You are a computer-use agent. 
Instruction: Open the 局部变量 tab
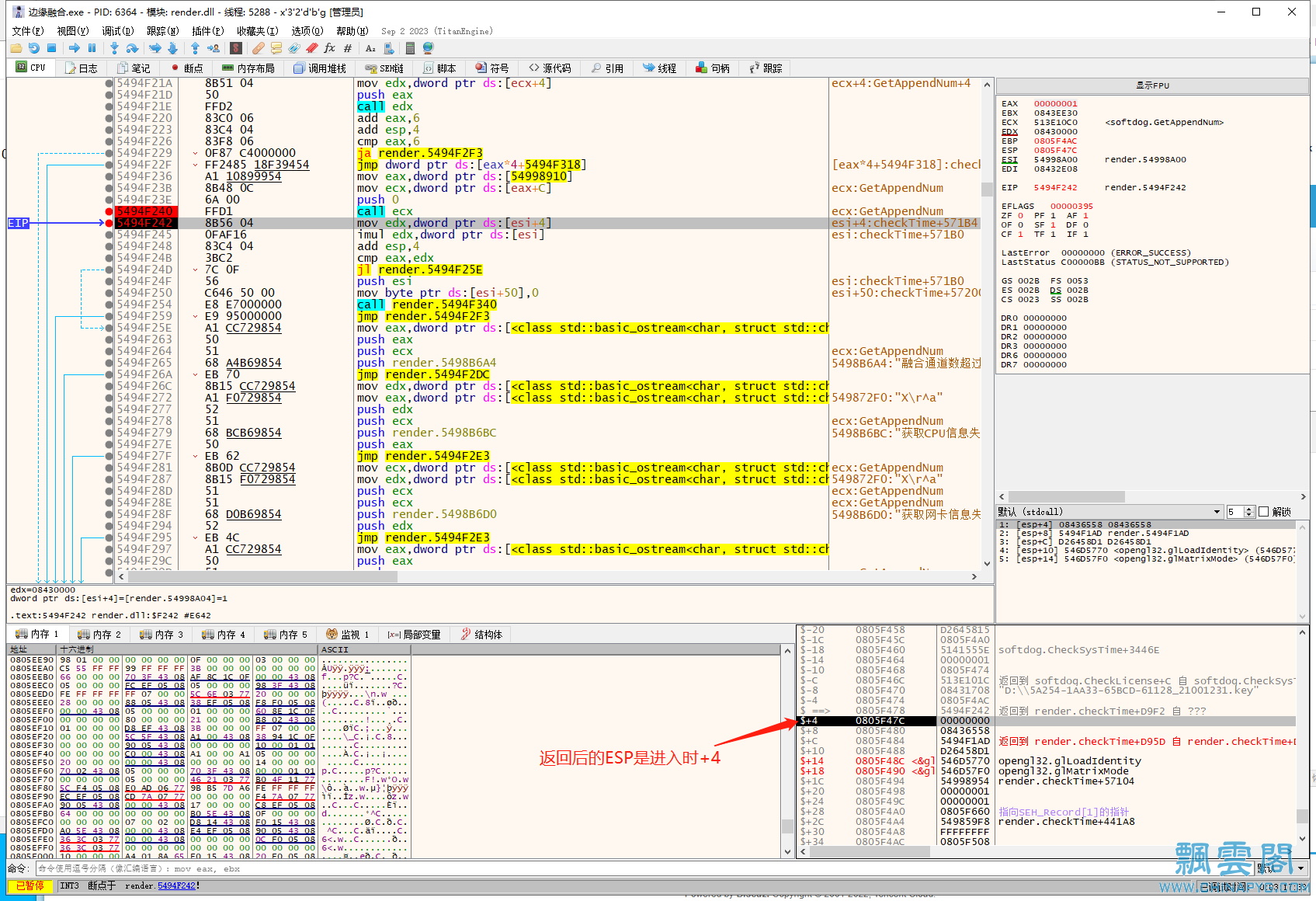(414, 635)
